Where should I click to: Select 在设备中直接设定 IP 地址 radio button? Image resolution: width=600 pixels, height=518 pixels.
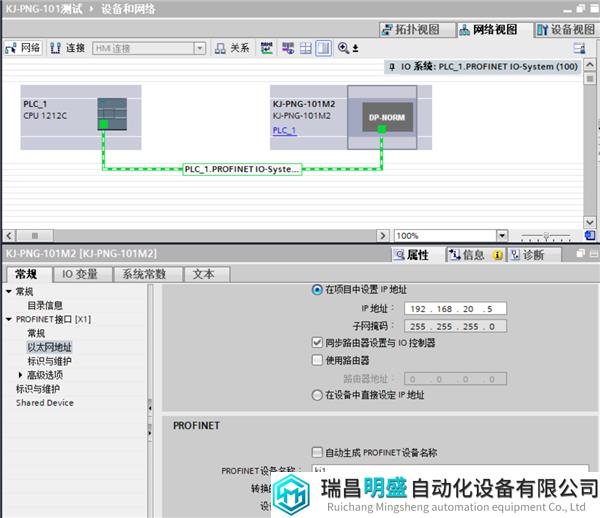point(317,395)
